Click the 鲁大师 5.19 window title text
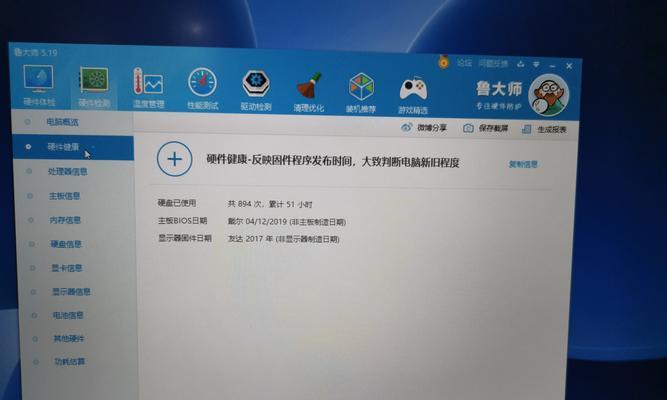Image resolution: width=667 pixels, height=400 pixels. click(x=36, y=52)
